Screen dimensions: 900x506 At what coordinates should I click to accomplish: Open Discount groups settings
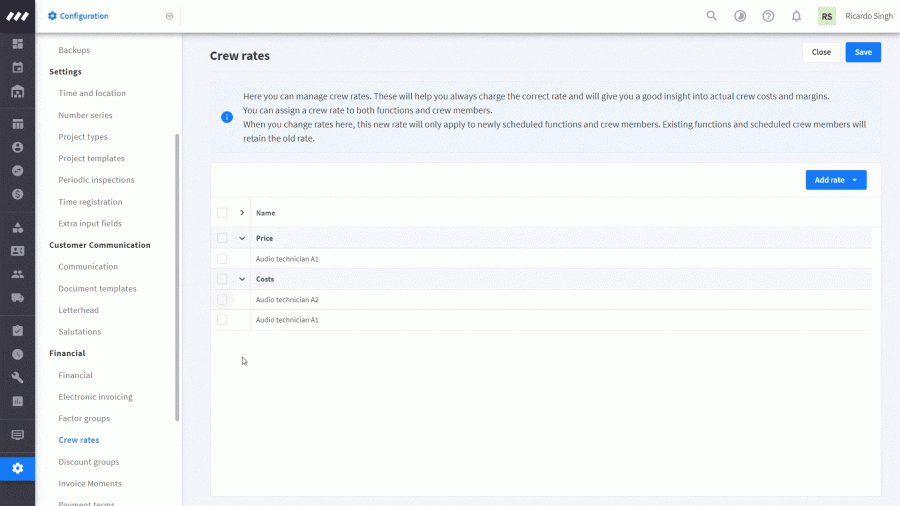click(x=88, y=461)
